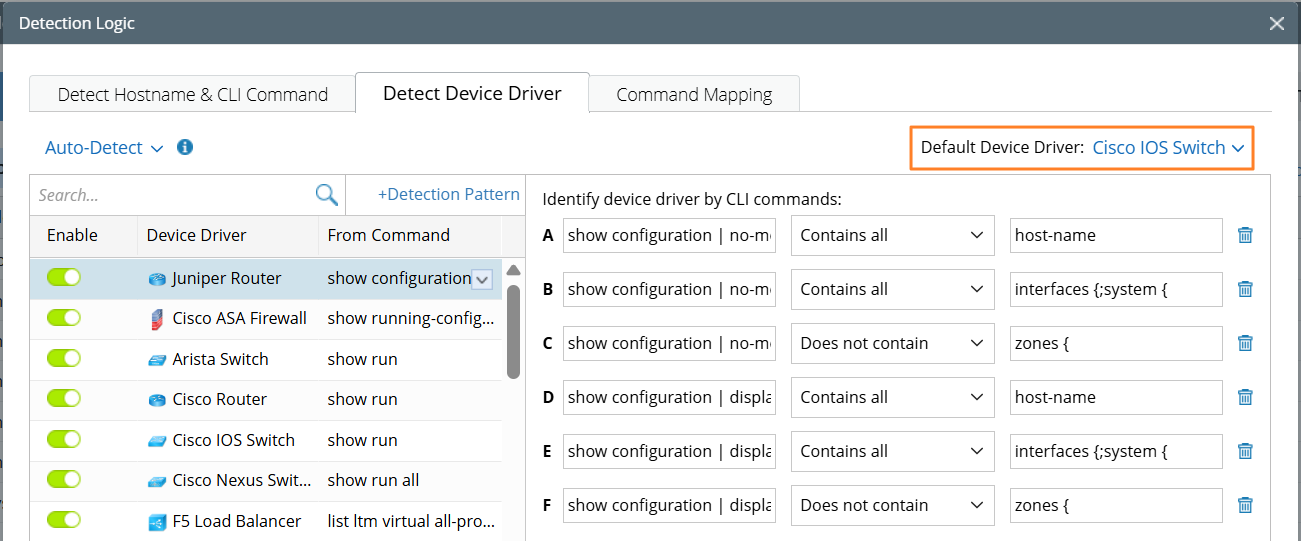Click the +Detection Pattern link
The height and width of the screenshot is (541, 1301).
448,195
